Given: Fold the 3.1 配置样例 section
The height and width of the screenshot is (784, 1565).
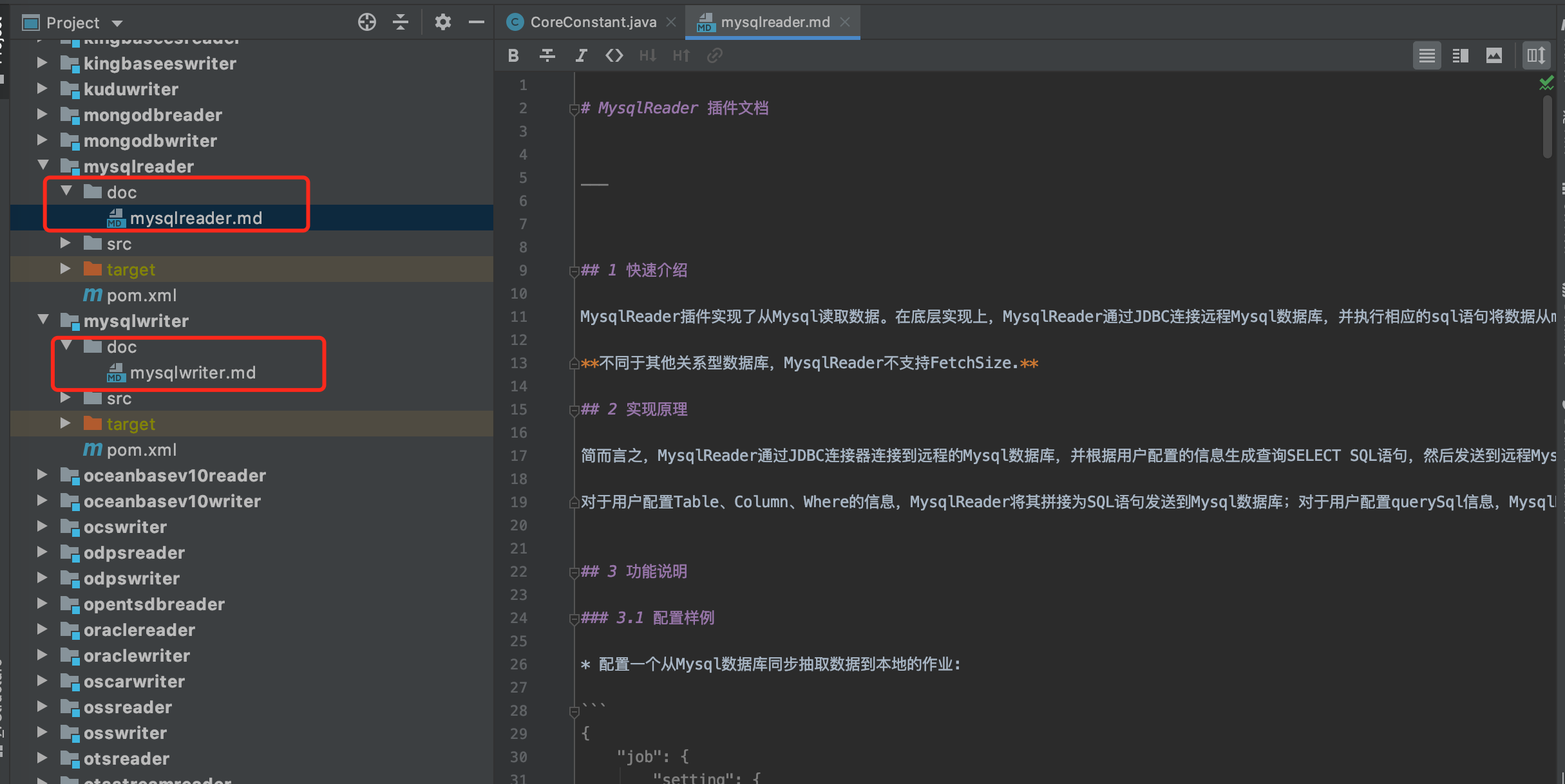Looking at the screenshot, I should pos(574,619).
